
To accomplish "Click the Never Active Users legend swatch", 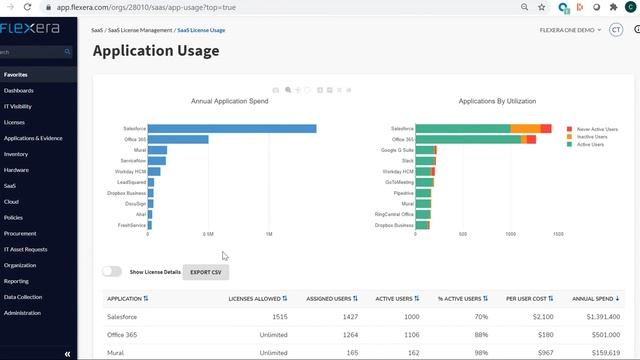I will (x=569, y=129).
